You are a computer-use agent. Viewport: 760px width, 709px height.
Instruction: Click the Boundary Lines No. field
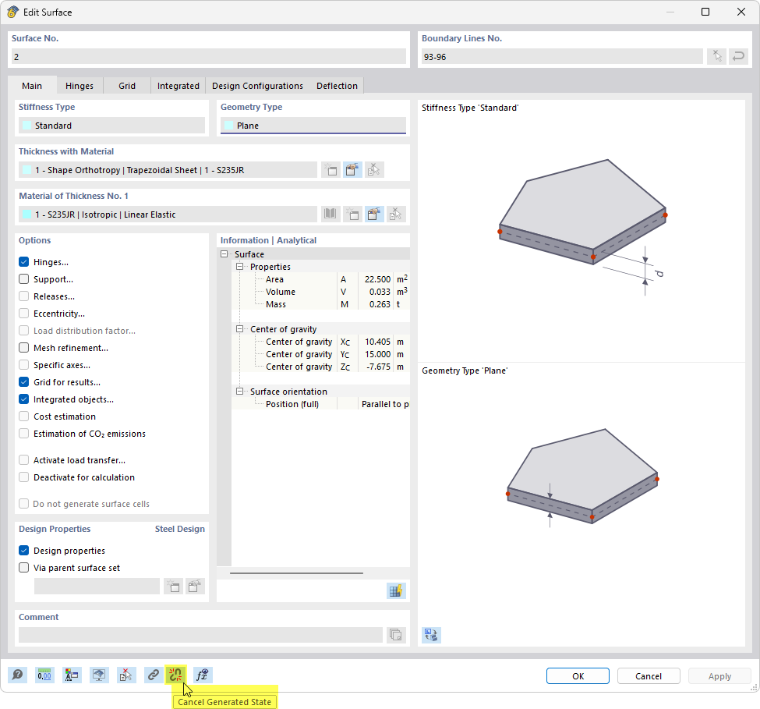[562, 57]
